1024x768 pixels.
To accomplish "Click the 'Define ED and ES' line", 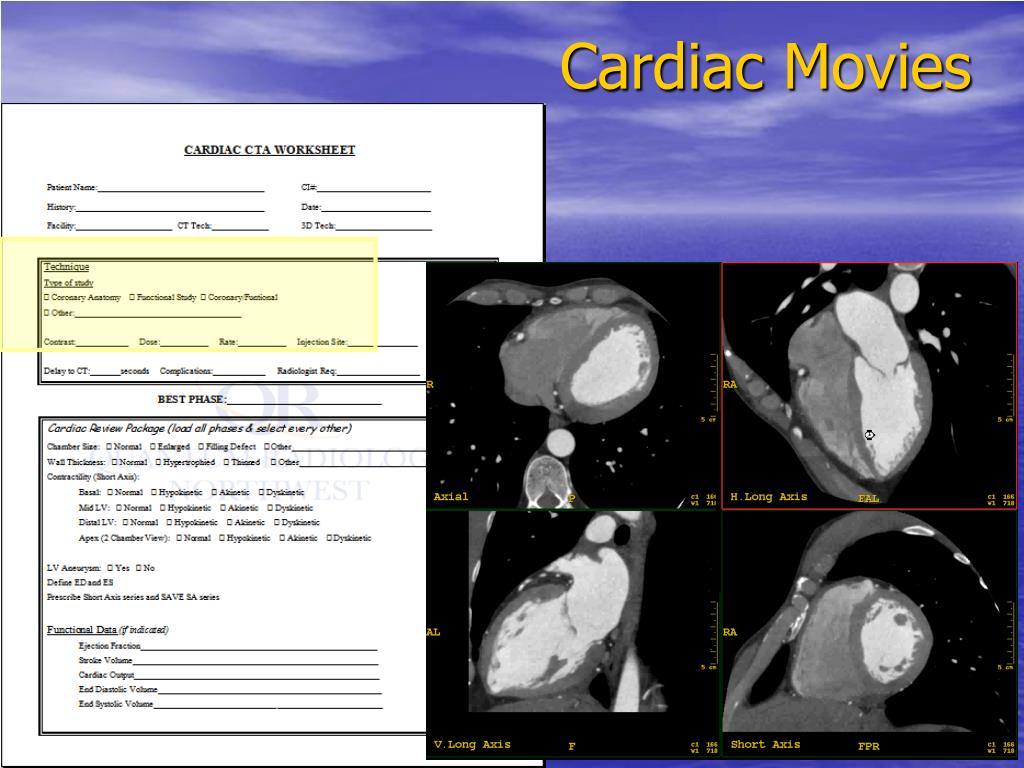I will [x=80, y=582].
